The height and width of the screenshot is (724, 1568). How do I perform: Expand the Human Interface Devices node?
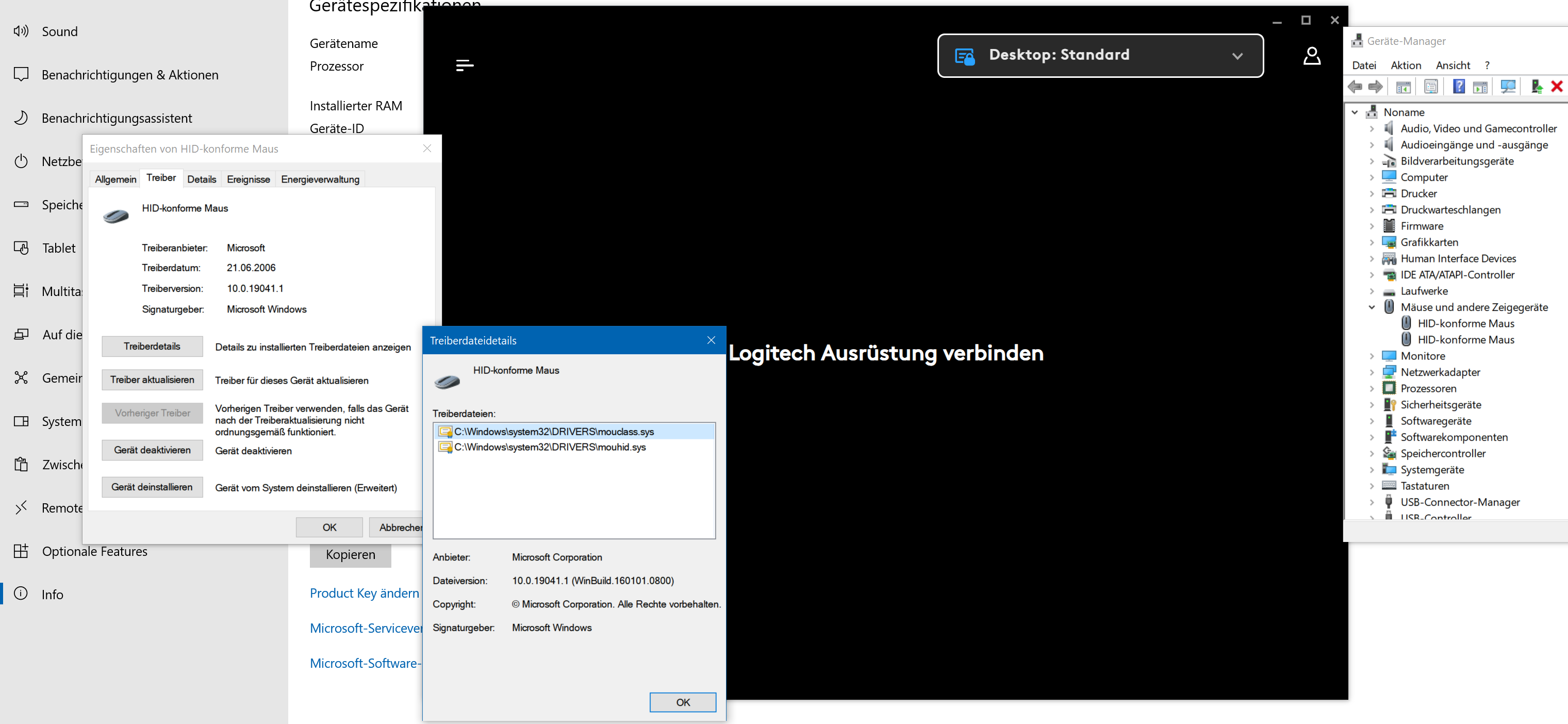coord(1372,258)
